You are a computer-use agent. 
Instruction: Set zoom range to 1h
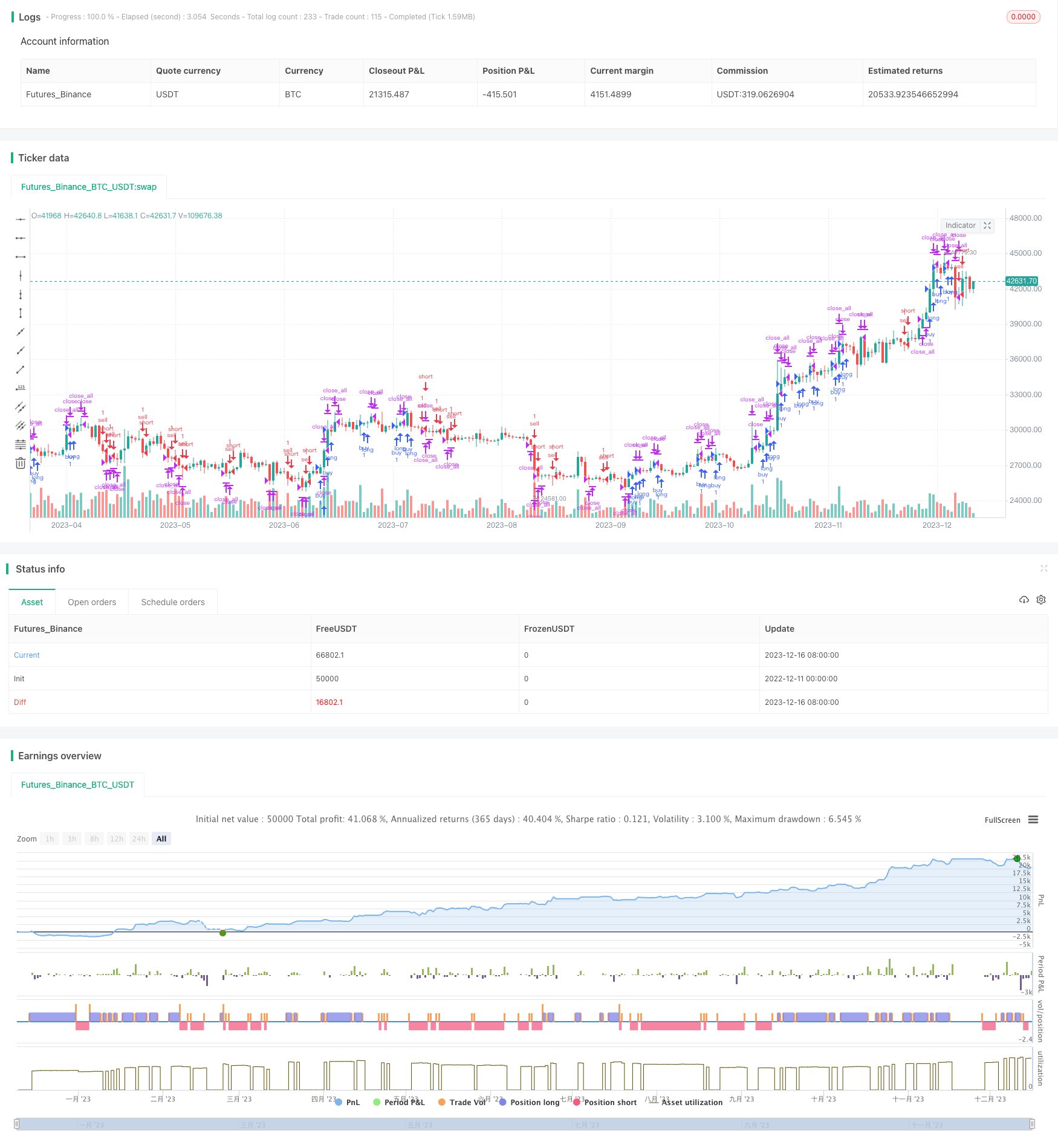coord(50,839)
